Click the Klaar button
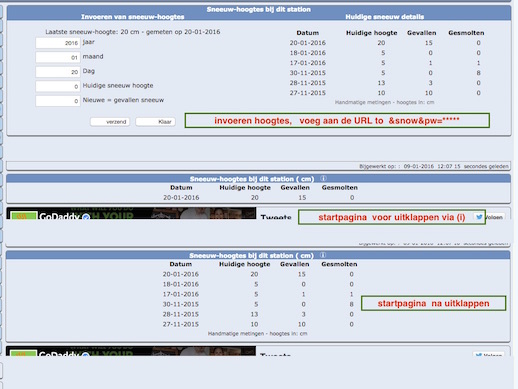518x389 pixels. point(155,122)
